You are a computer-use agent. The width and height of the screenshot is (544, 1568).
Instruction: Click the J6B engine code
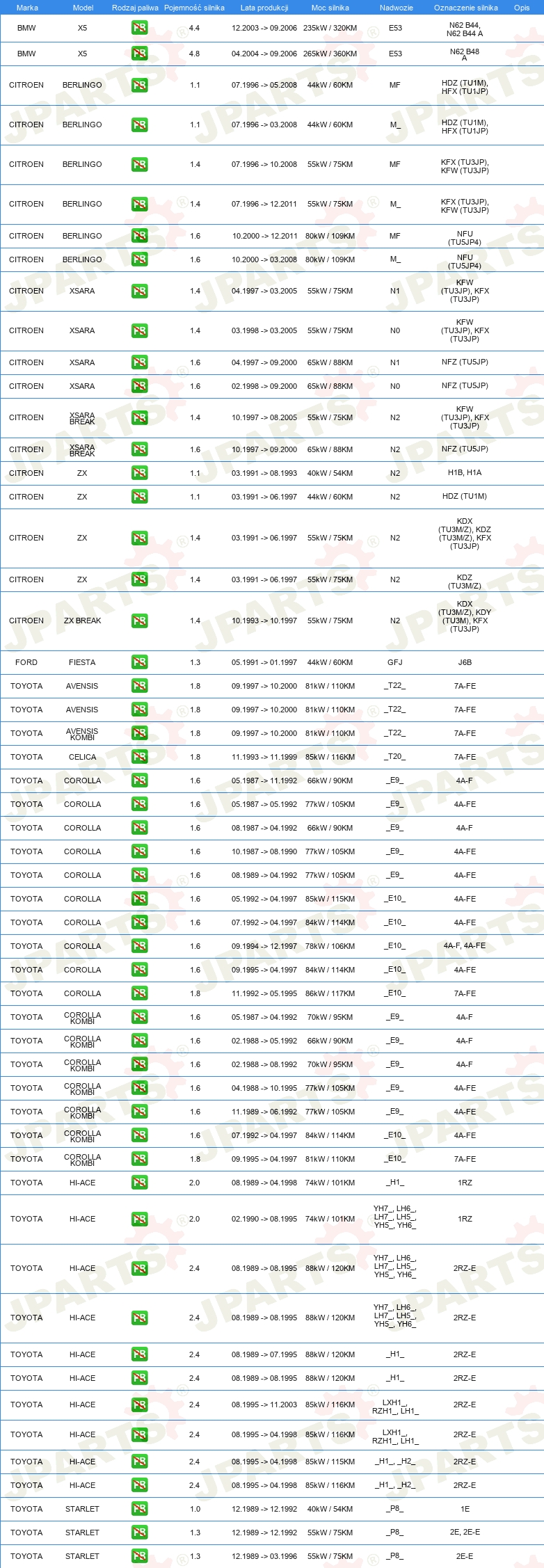coord(465,662)
